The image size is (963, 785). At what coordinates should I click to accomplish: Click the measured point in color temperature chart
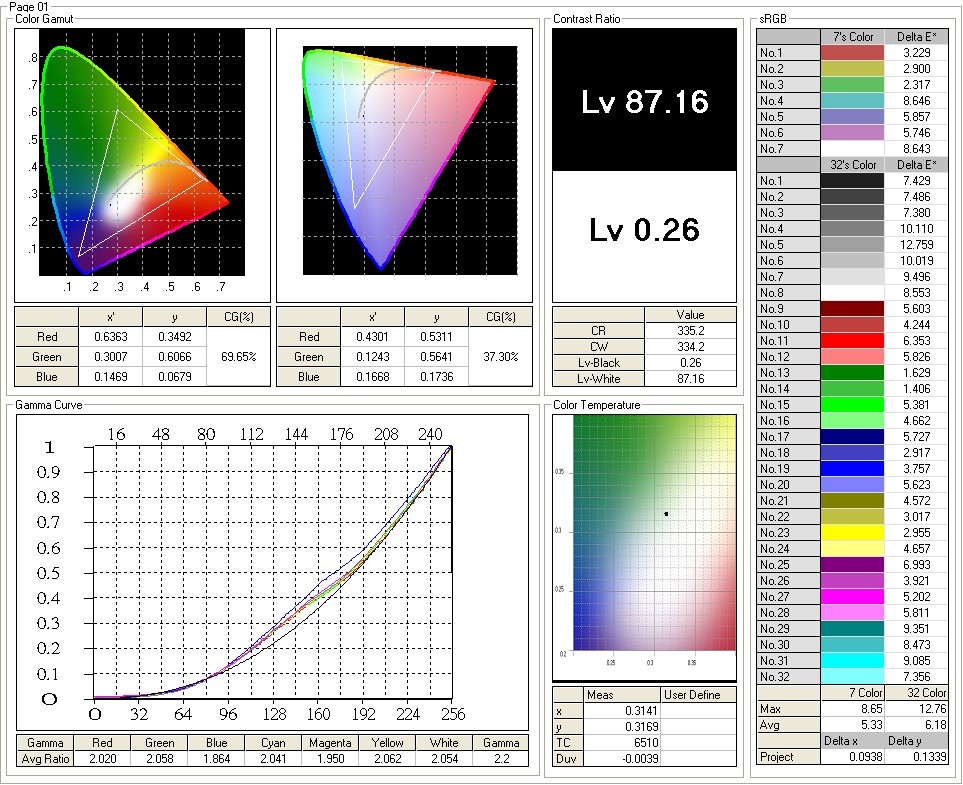click(666, 514)
